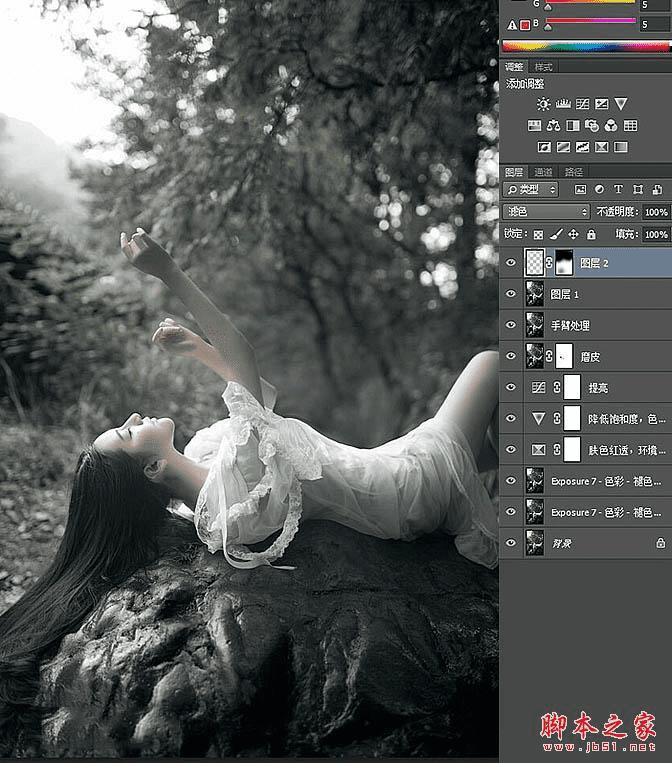Click mask link icon on 图层 2
This screenshot has width=672, height=763.
[549, 263]
